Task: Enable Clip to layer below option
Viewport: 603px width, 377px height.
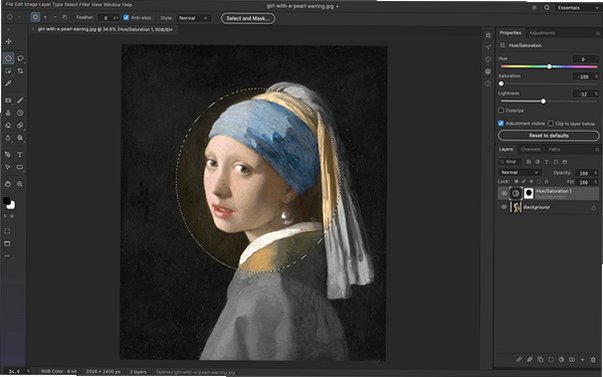Action: tap(550, 123)
